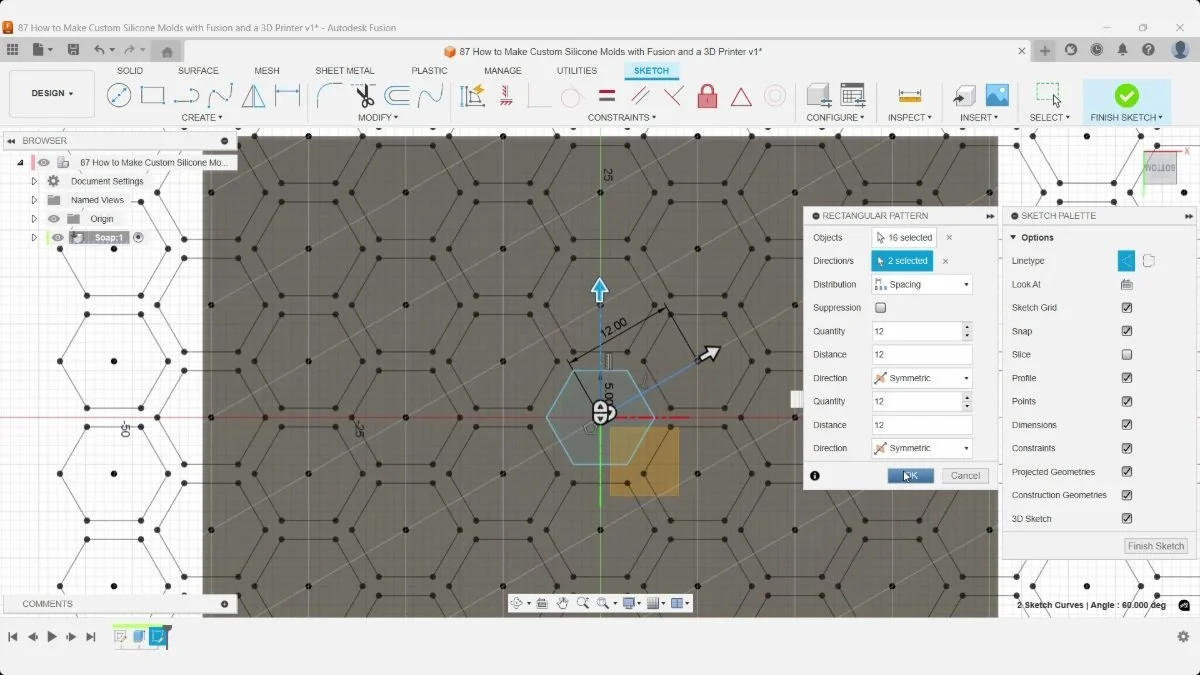1200x675 pixels.
Task: Open the Distribution Spacing dropdown
Action: coord(921,285)
